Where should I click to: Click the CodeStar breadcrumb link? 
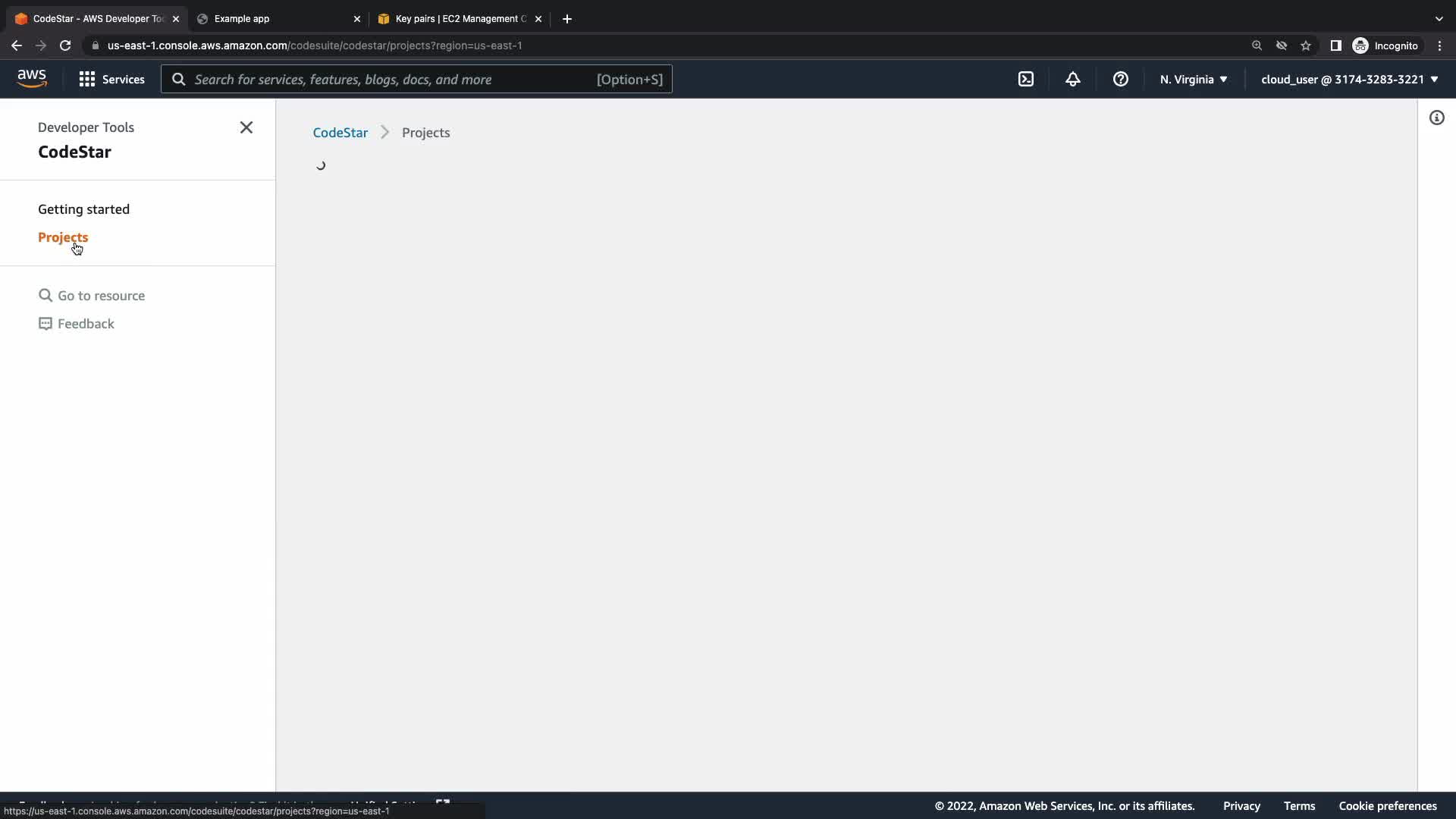(x=340, y=133)
